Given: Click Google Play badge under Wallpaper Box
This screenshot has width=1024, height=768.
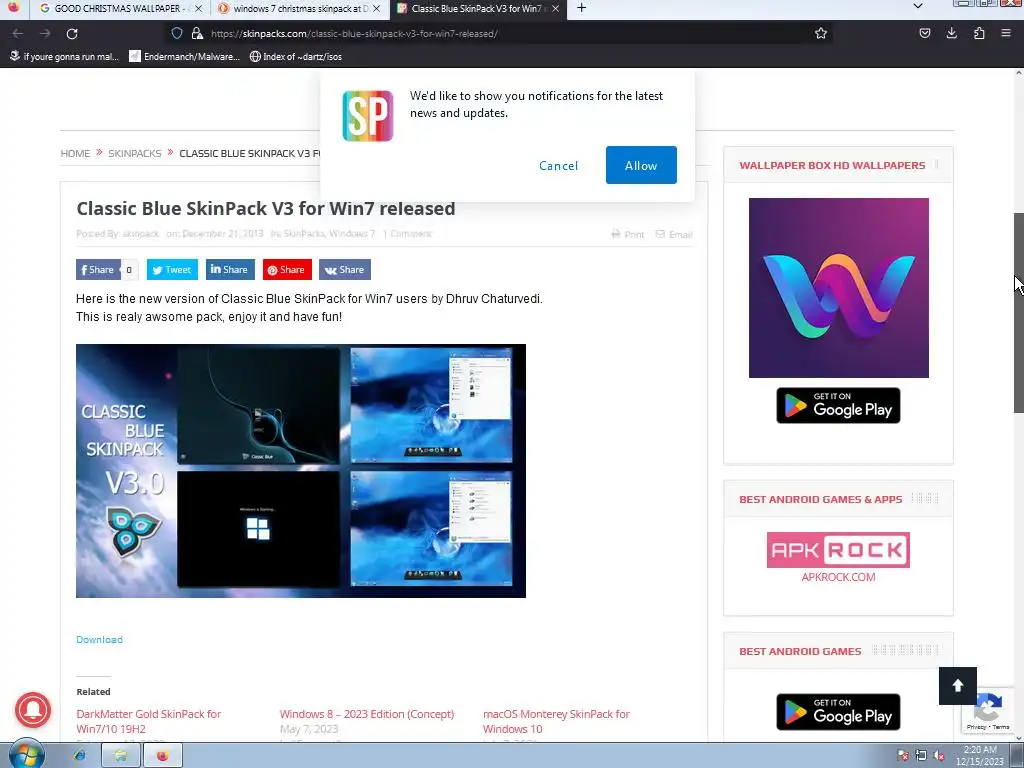Looking at the screenshot, I should (839, 406).
